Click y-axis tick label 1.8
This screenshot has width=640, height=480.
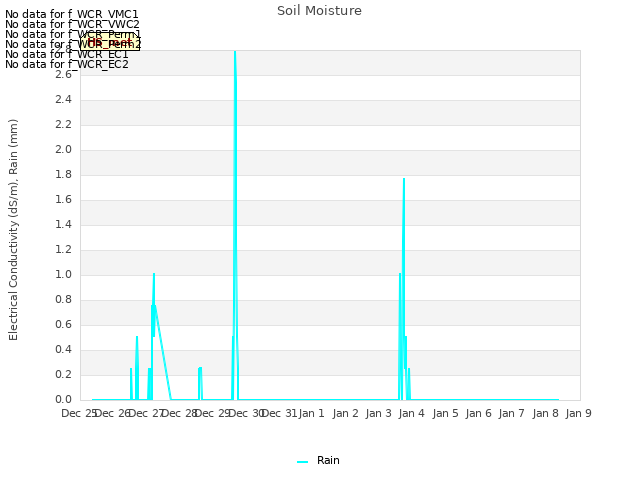(63, 175)
